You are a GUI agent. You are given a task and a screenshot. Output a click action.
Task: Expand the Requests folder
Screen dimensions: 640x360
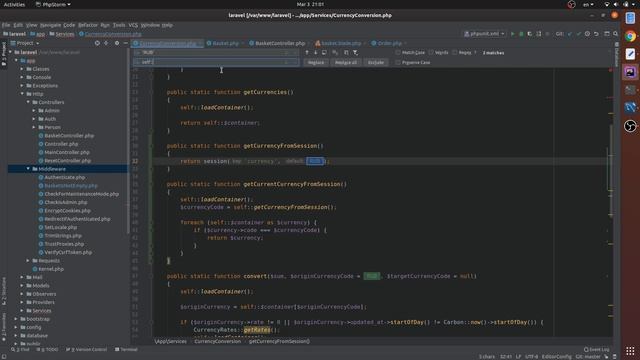(x=28, y=260)
